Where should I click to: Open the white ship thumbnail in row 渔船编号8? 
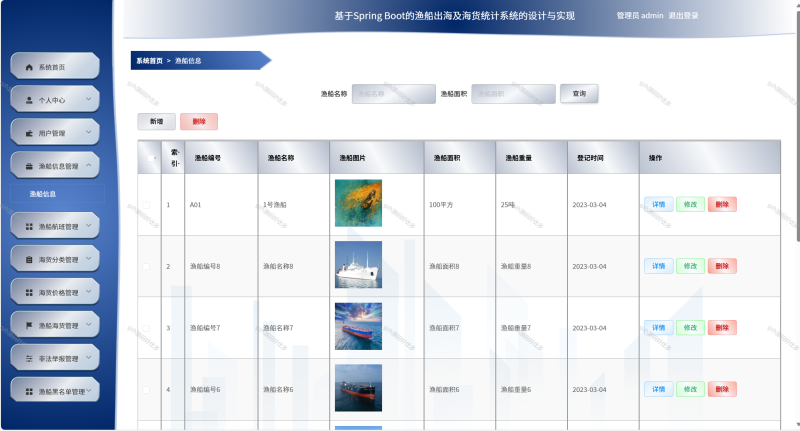[x=358, y=265]
